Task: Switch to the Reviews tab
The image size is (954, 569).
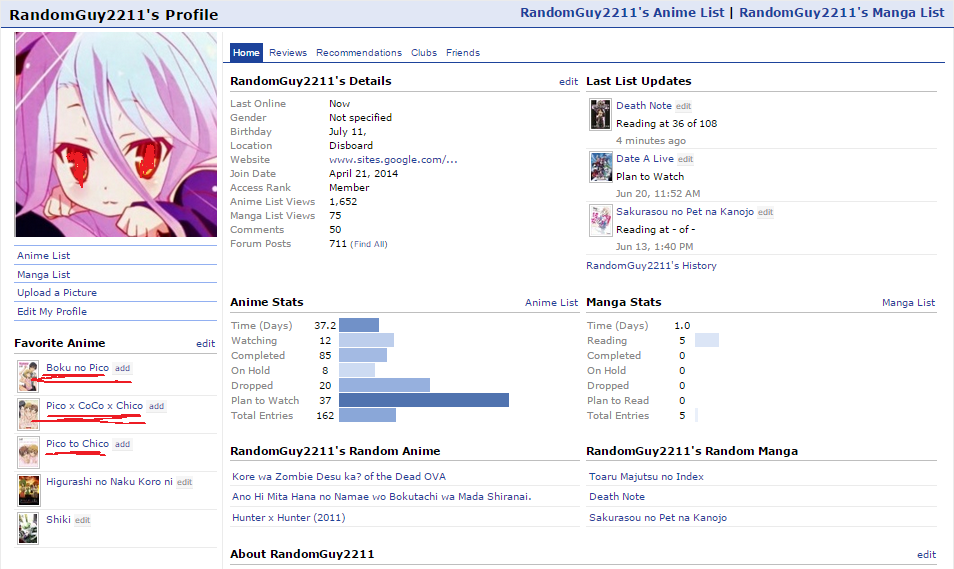Action: tap(288, 53)
